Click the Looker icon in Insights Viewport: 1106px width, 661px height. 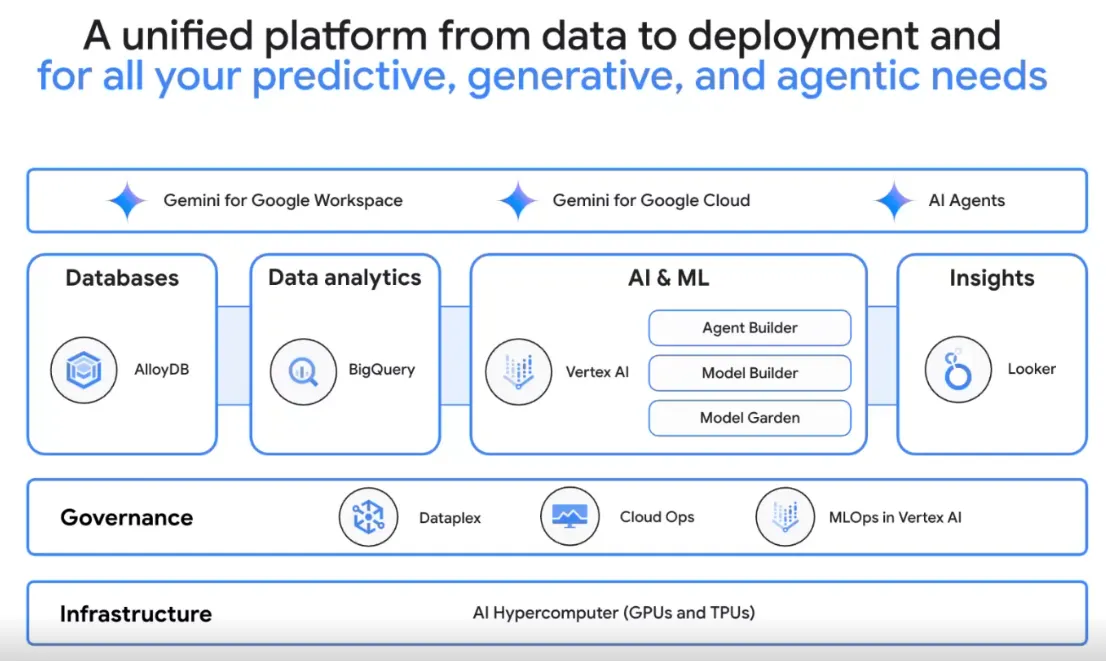click(958, 370)
